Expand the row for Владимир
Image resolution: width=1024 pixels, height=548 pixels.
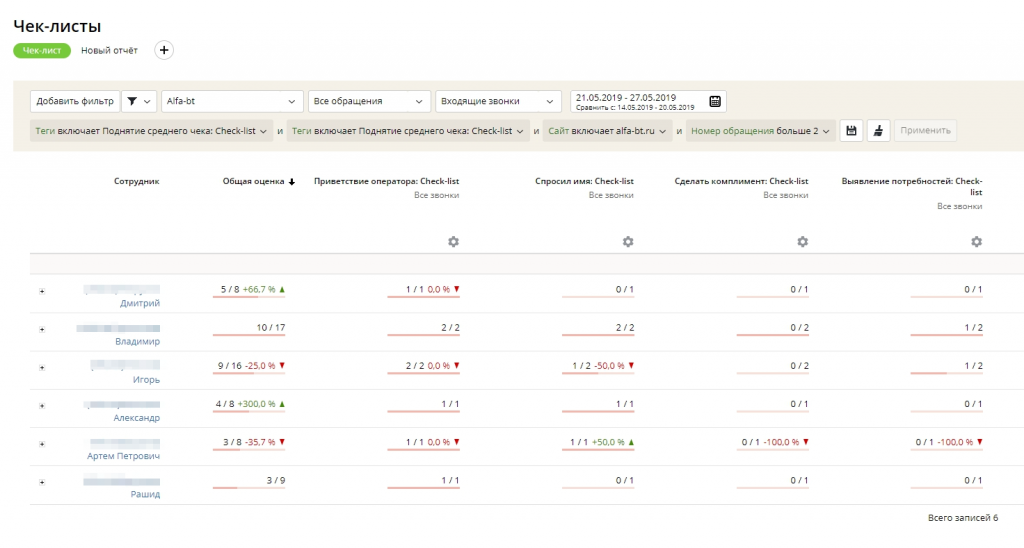(x=42, y=329)
